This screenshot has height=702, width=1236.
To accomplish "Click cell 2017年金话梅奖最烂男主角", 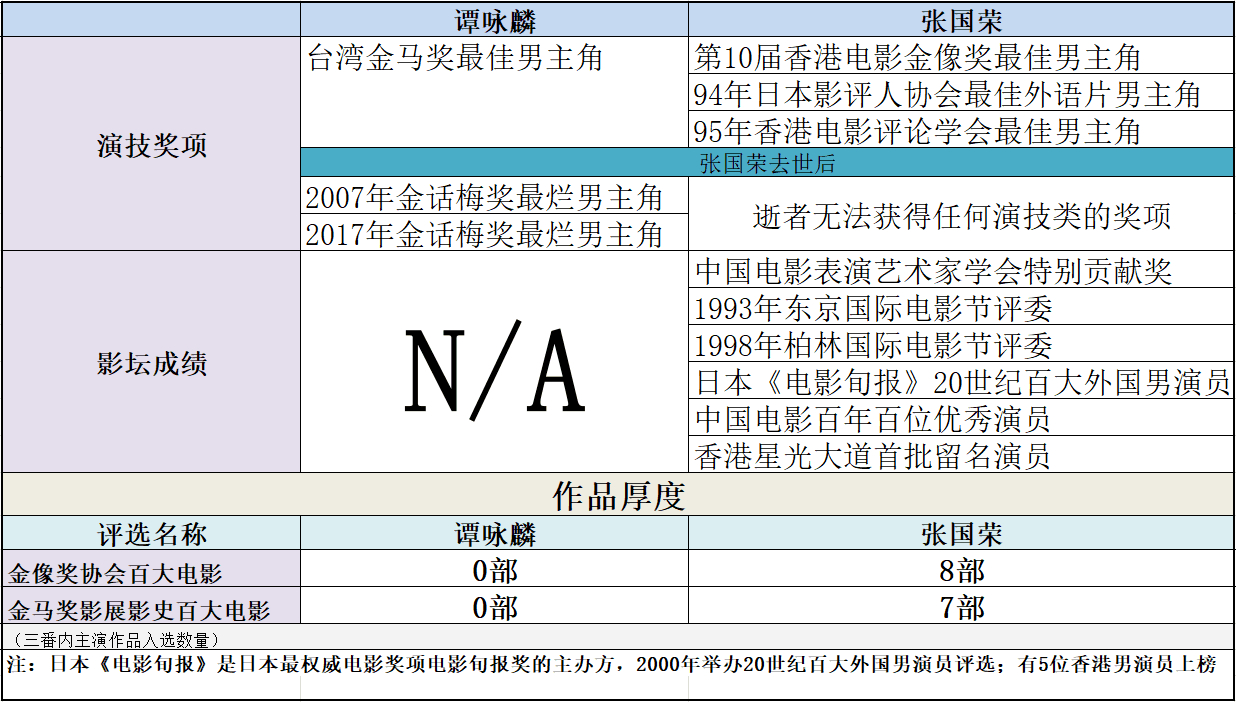I will coord(495,233).
